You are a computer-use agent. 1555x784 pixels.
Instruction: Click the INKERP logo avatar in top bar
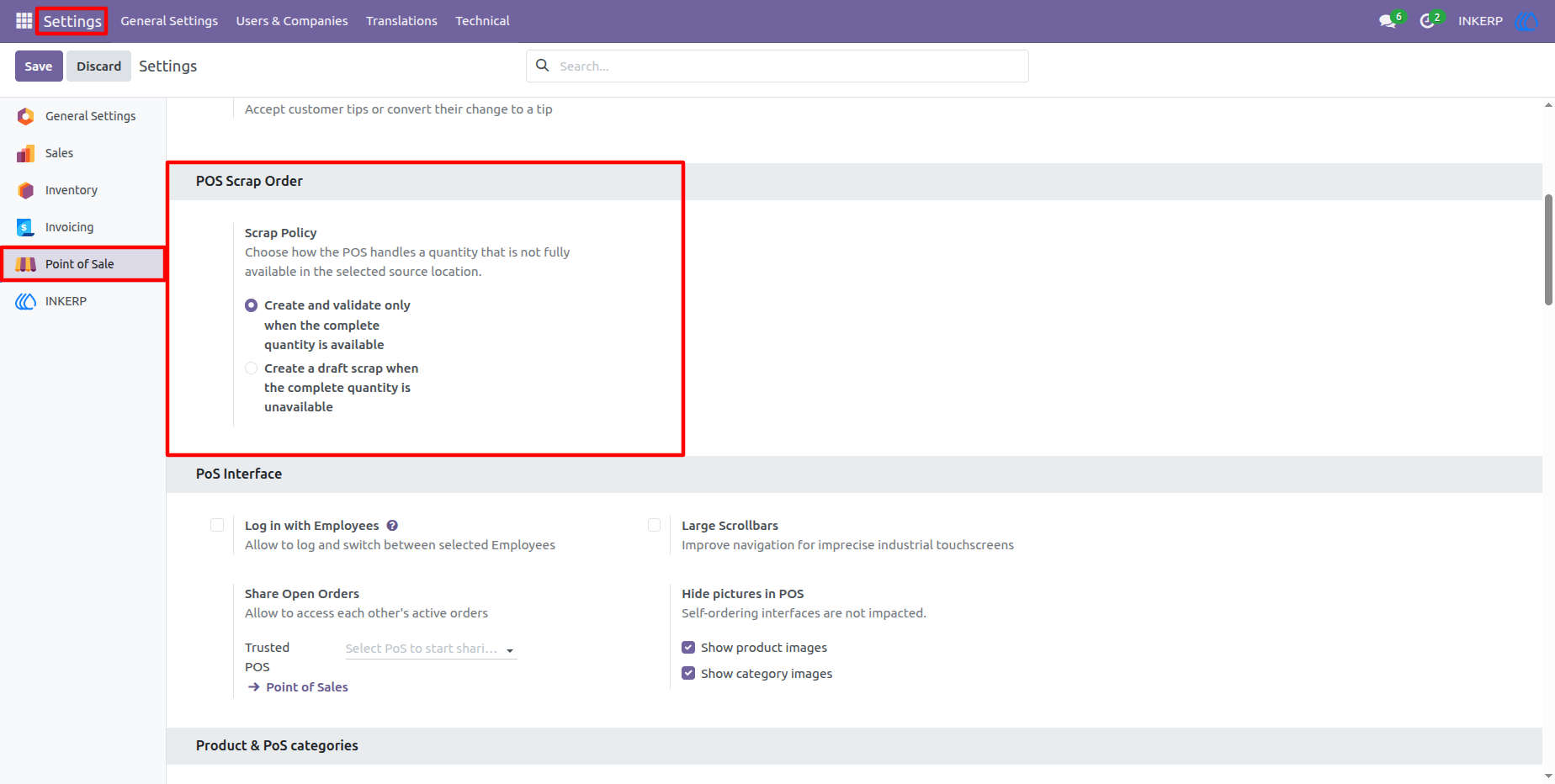pyautogui.click(x=1526, y=21)
